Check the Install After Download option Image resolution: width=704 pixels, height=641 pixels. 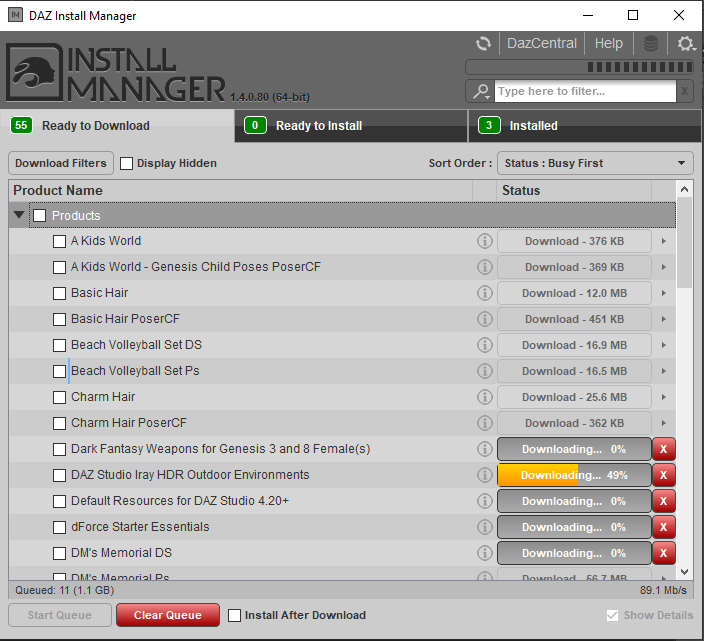point(235,615)
